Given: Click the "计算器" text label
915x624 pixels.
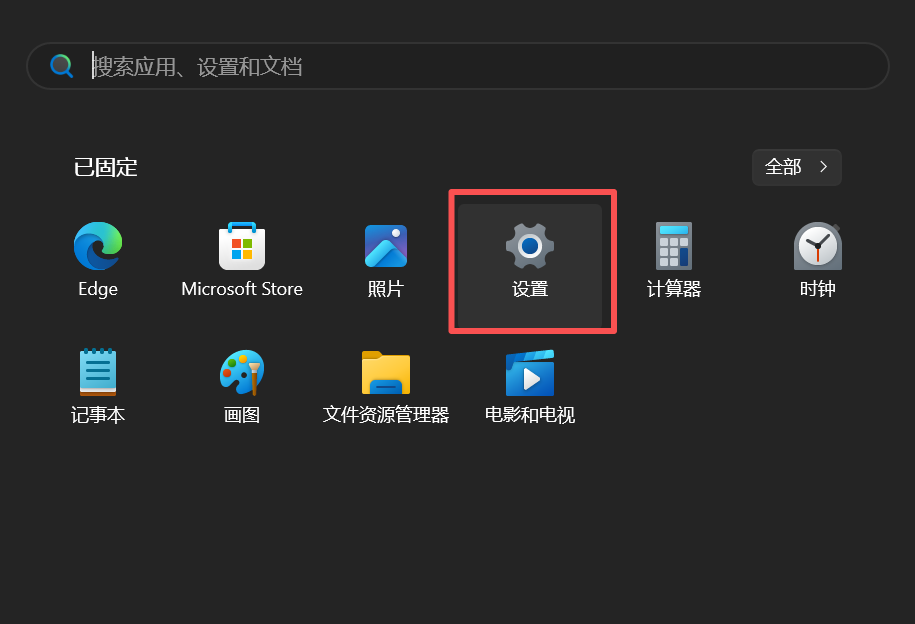Looking at the screenshot, I should tap(673, 289).
